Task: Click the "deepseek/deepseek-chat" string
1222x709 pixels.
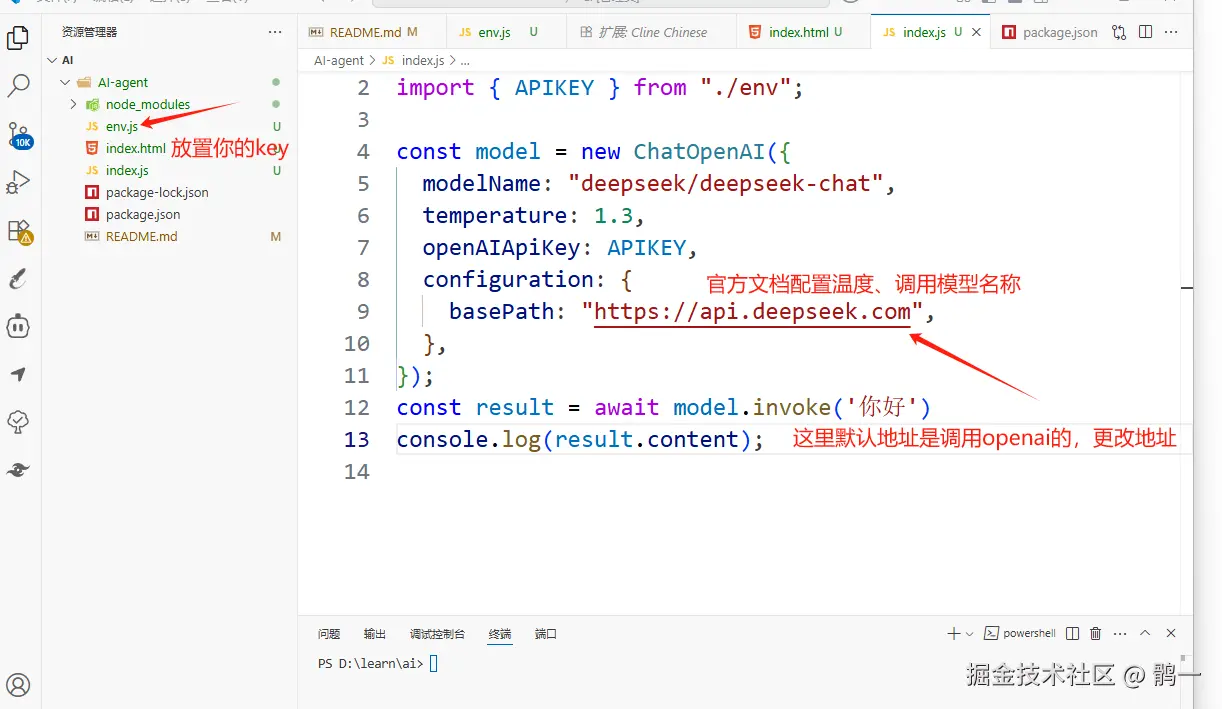Action: coord(725,183)
